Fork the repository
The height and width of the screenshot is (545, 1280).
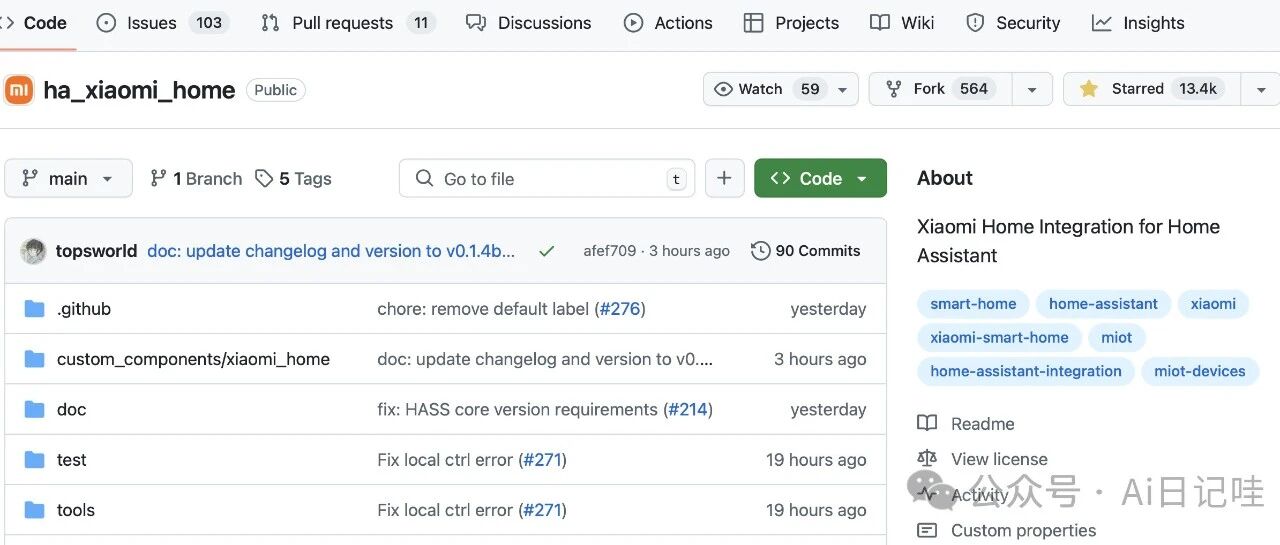[940, 89]
